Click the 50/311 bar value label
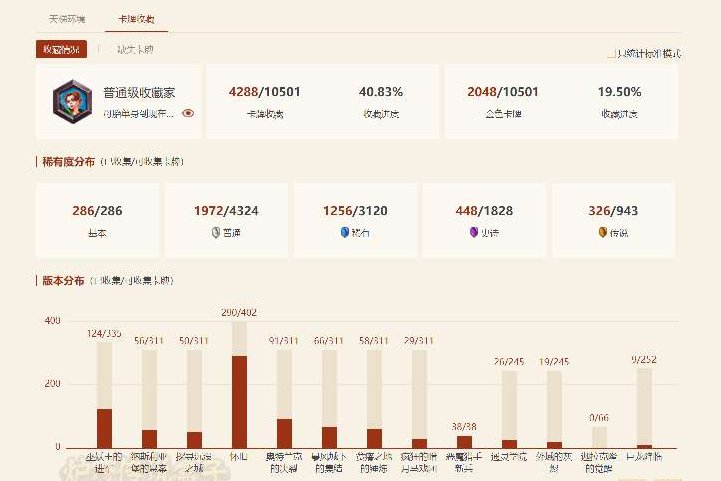This screenshot has width=721, height=481. click(x=194, y=341)
